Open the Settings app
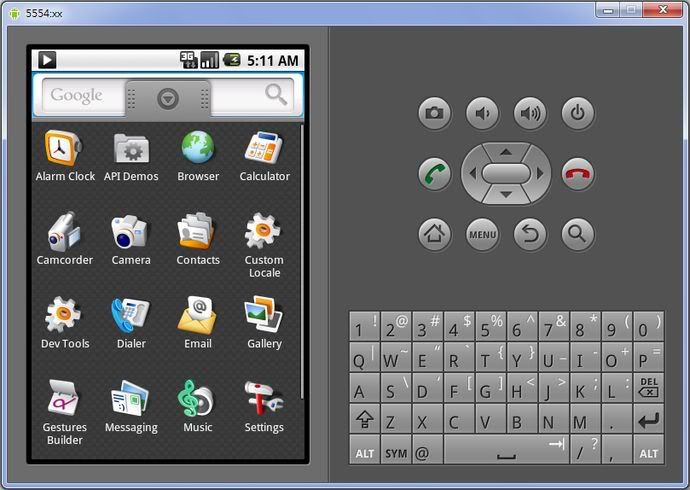Viewport: 690px width, 490px height. click(264, 407)
